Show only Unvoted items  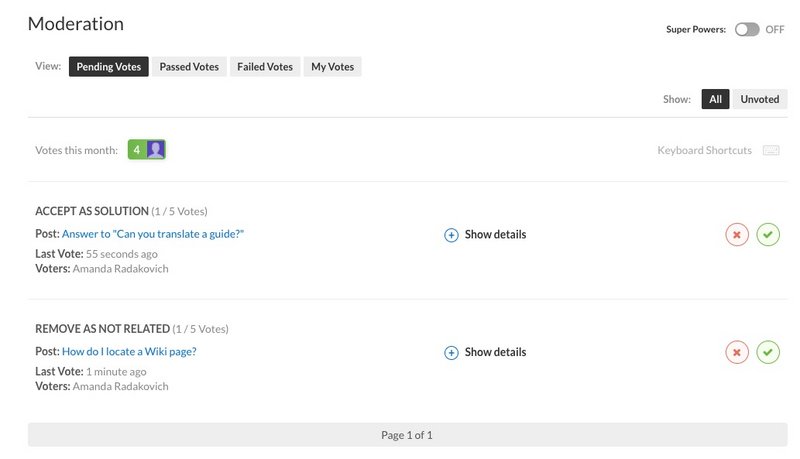(x=759, y=99)
